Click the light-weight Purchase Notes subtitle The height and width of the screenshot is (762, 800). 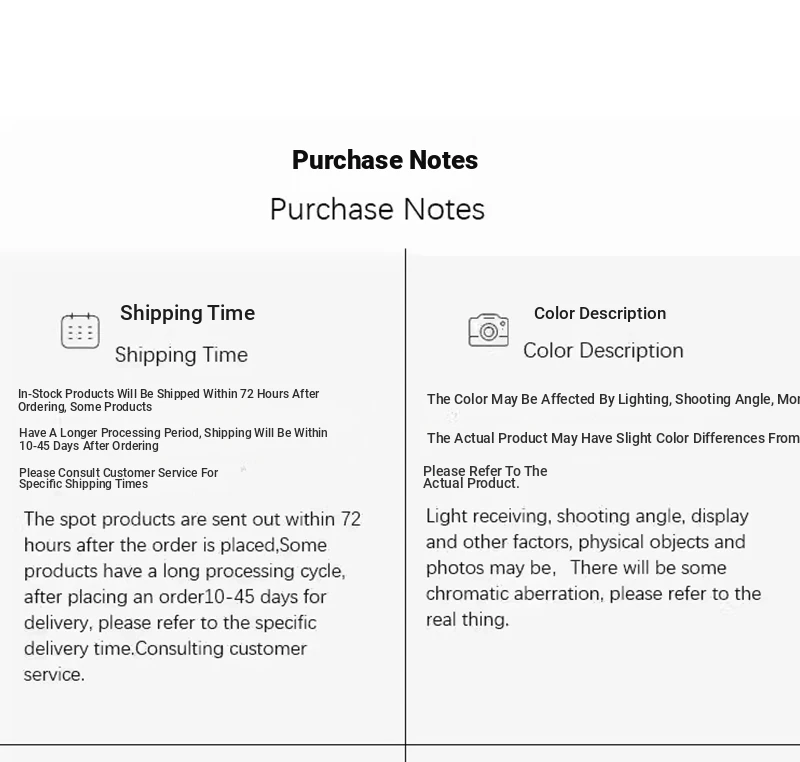pos(377,209)
